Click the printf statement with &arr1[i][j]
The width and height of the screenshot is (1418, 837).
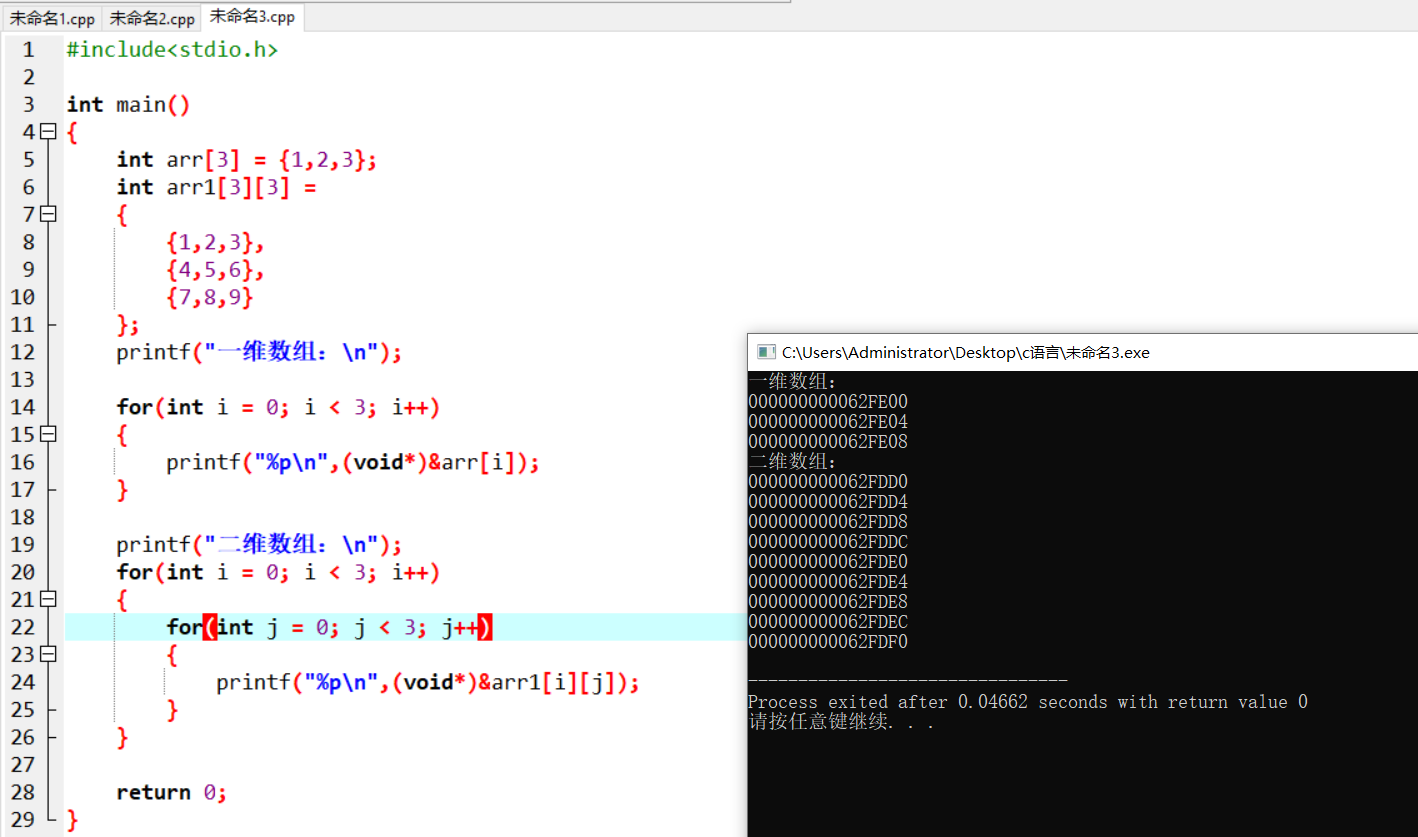[x=428, y=682]
